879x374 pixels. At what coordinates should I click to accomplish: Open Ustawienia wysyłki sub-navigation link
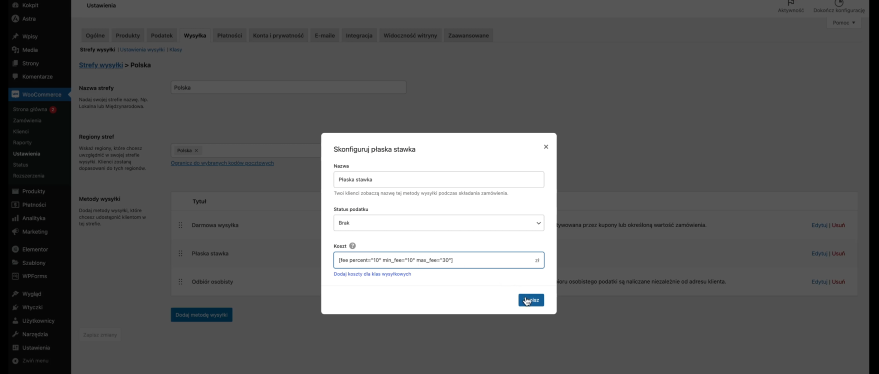click(142, 50)
